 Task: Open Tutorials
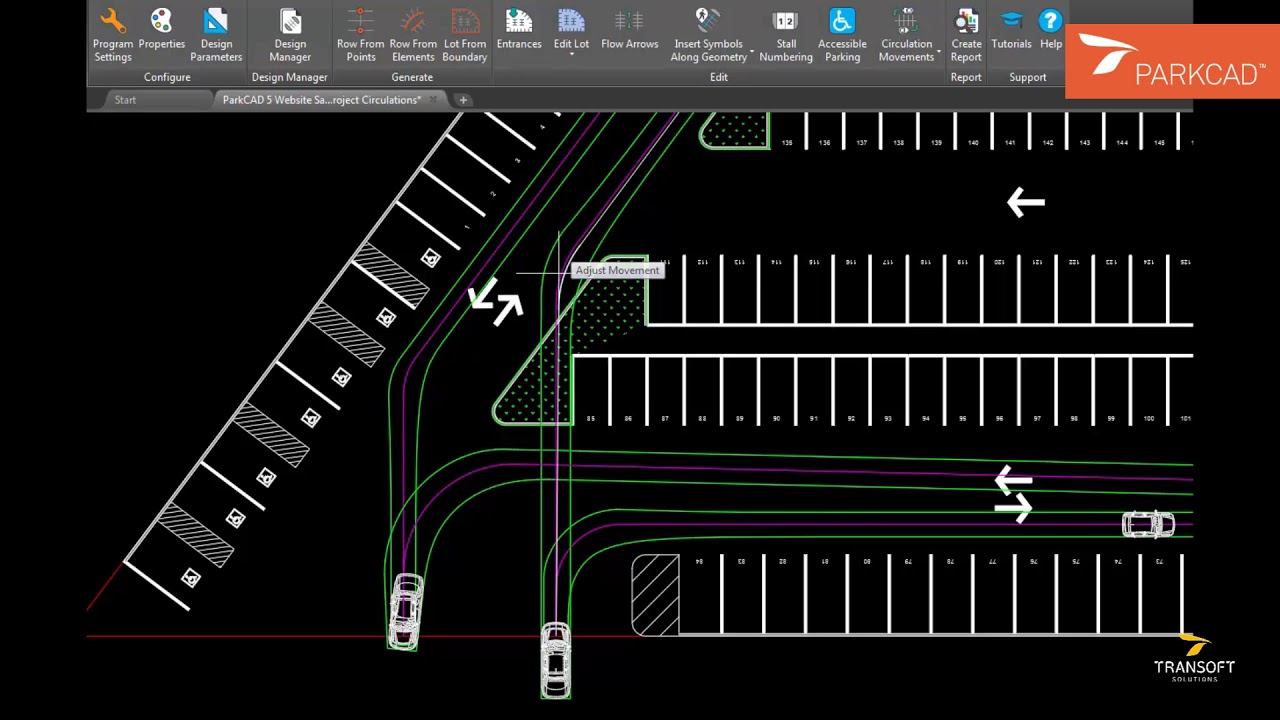1011,30
